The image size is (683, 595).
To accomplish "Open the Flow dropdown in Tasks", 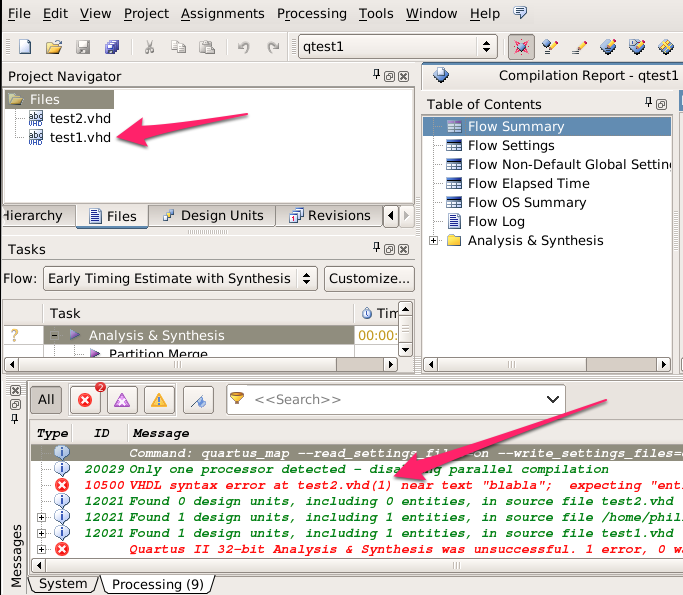I will 180,278.
